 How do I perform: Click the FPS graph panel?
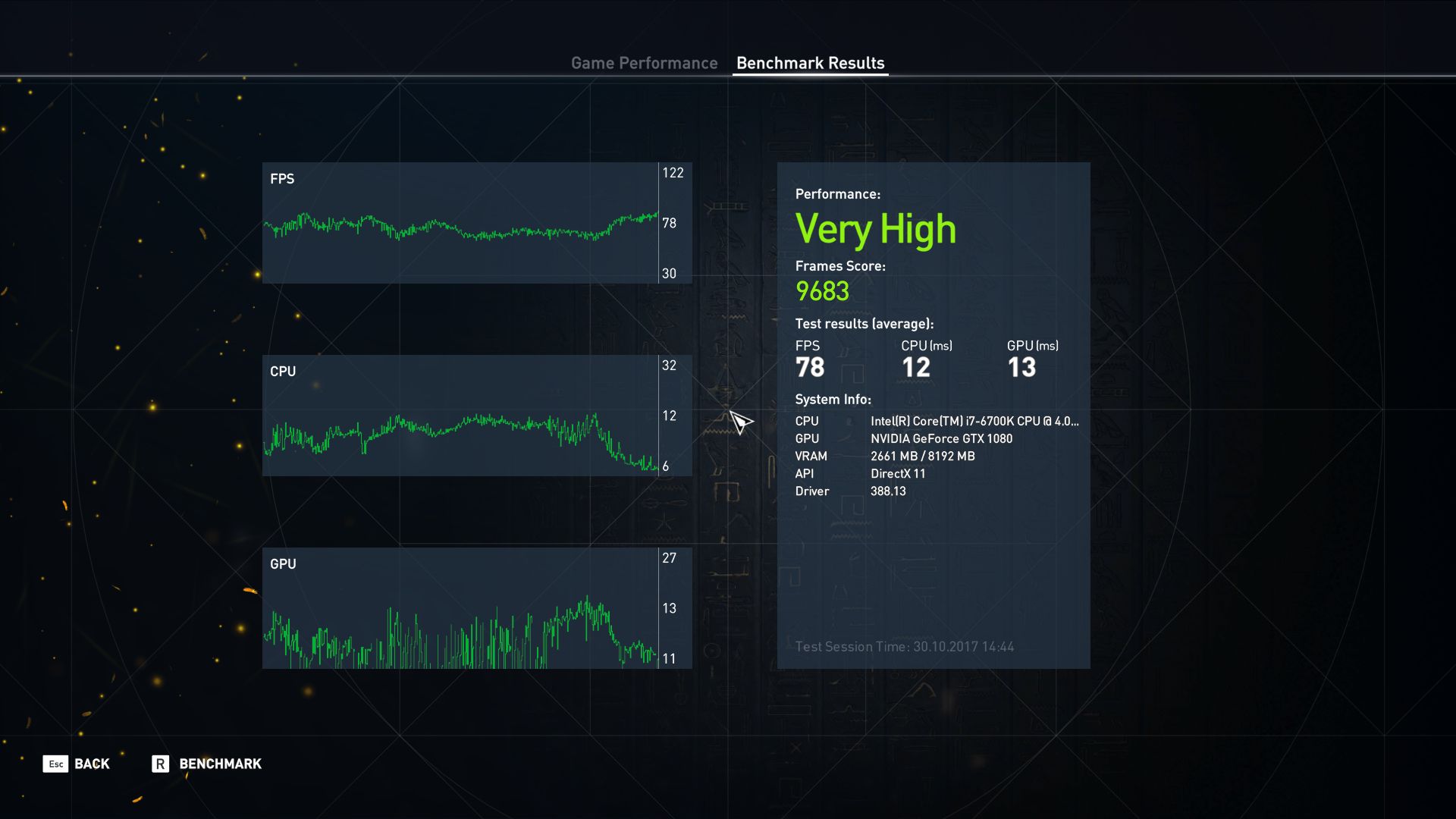coord(460,223)
